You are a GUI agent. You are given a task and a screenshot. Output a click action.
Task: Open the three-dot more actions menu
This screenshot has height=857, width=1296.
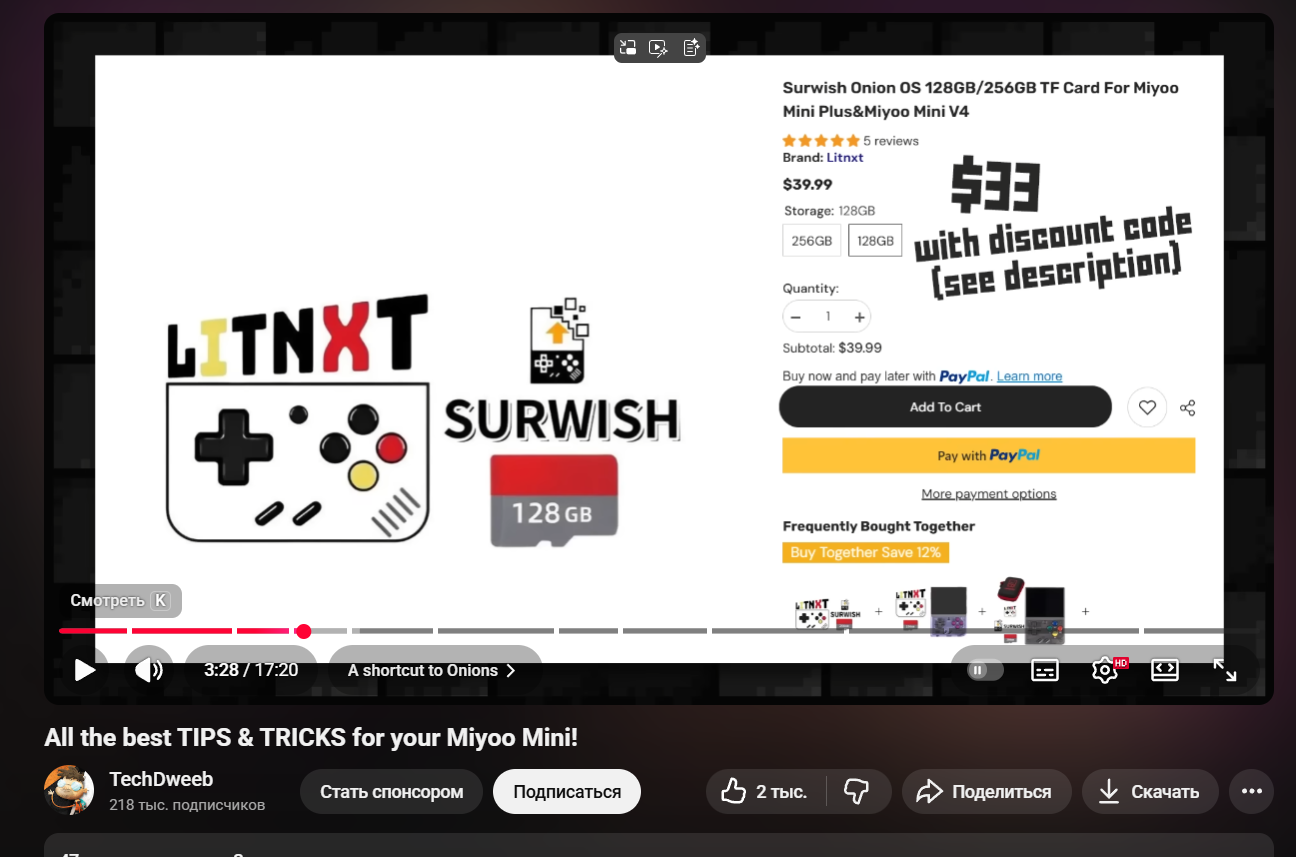tap(1252, 792)
